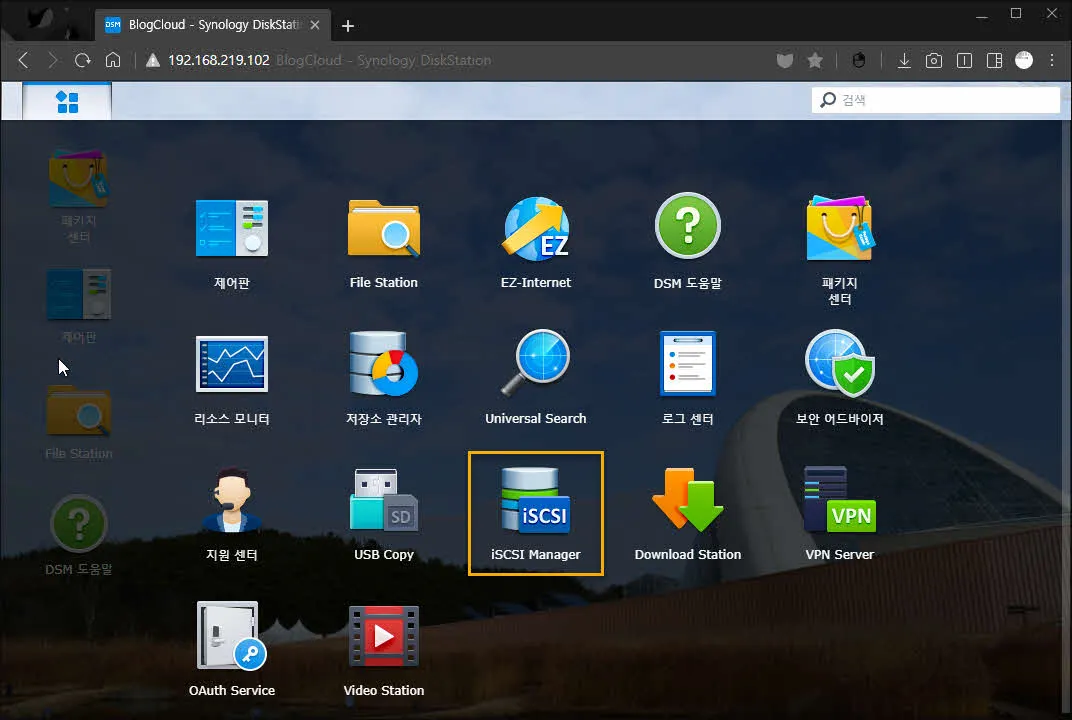Click the dimmed DSM 도움말 desktop shortcut
The width and height of the screenshot is (1072, 720).
79,535
